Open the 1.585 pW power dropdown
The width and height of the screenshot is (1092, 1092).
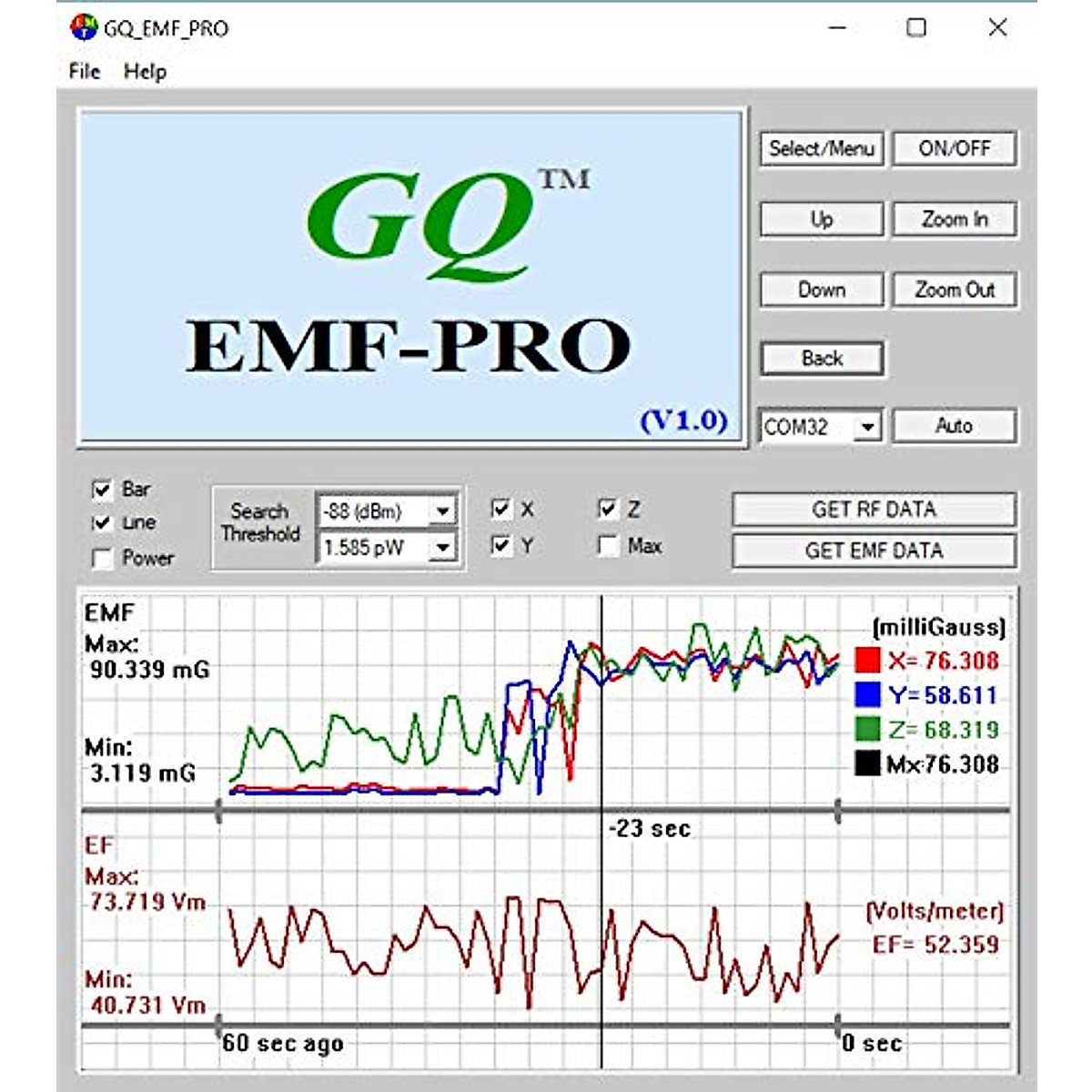click(x=442, y=548)
